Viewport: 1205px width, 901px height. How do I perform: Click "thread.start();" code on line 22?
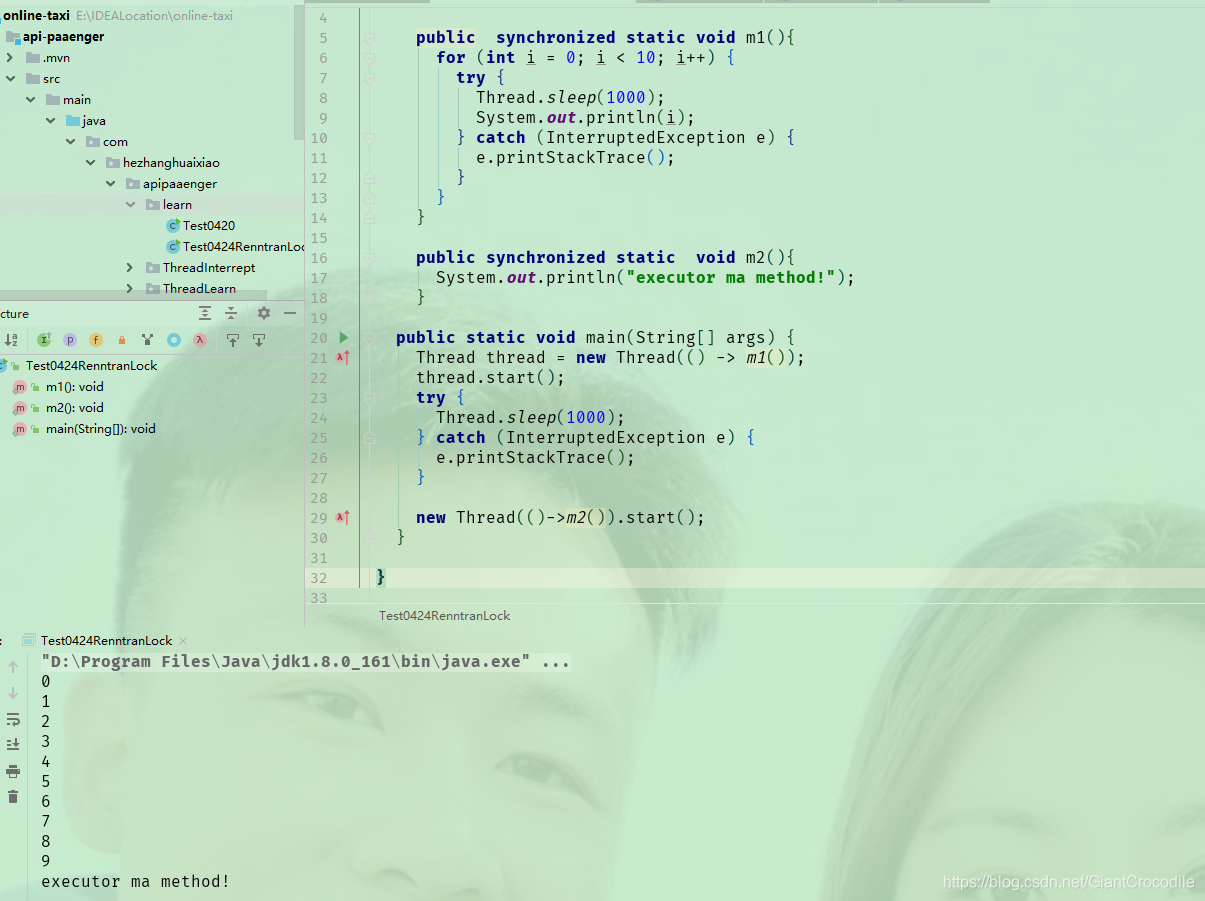490,377
